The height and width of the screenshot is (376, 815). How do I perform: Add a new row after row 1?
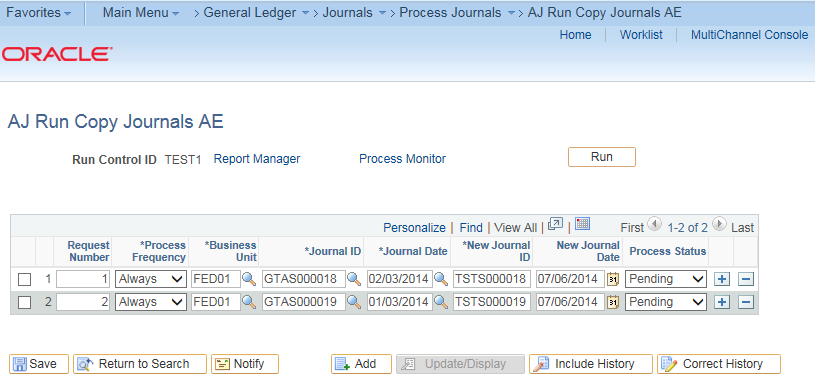point(721,279)
